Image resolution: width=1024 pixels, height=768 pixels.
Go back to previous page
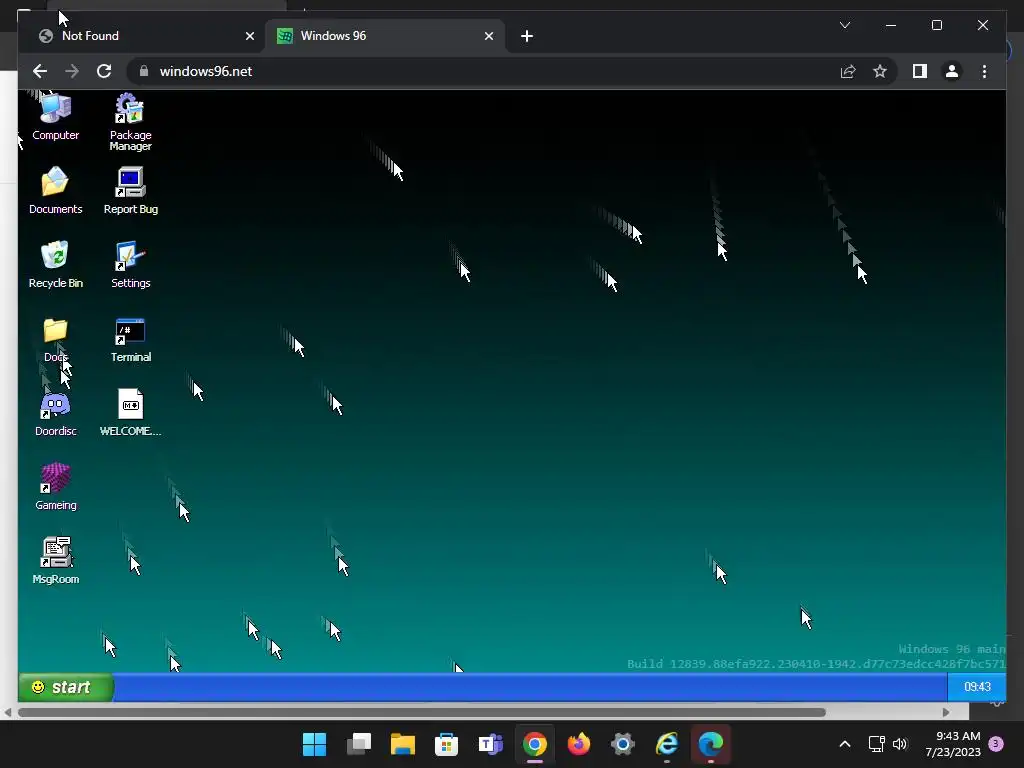click(40, 71)
